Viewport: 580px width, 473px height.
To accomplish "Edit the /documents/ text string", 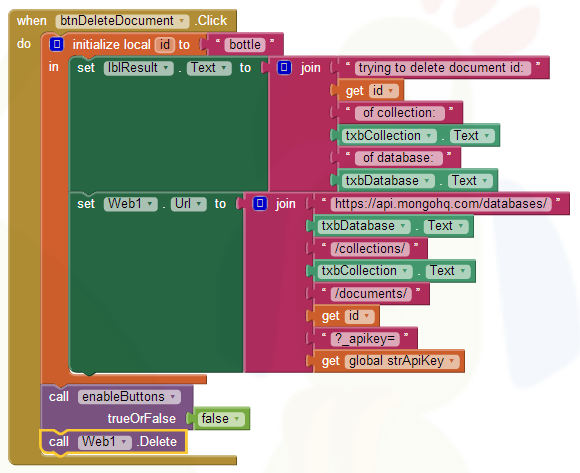I will (371, 294).
